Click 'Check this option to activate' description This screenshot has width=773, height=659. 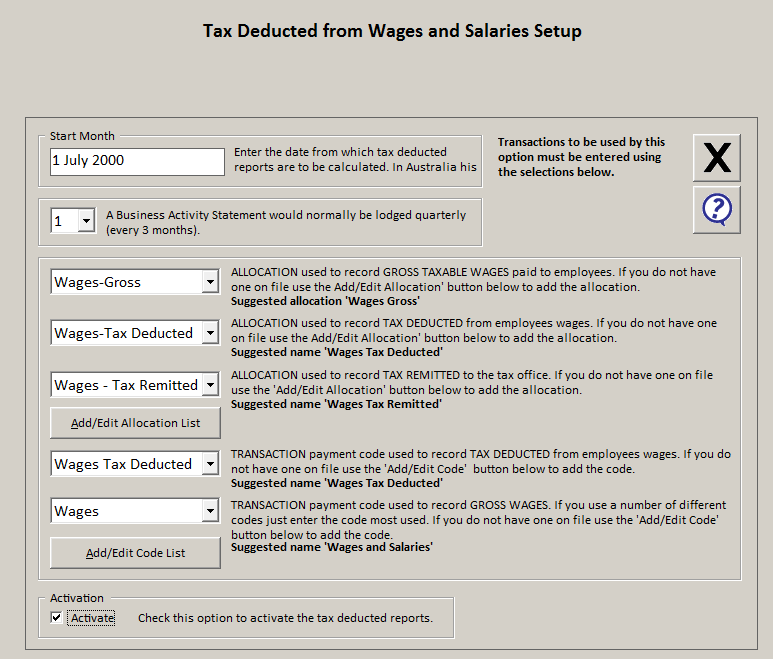coord(285,618)
